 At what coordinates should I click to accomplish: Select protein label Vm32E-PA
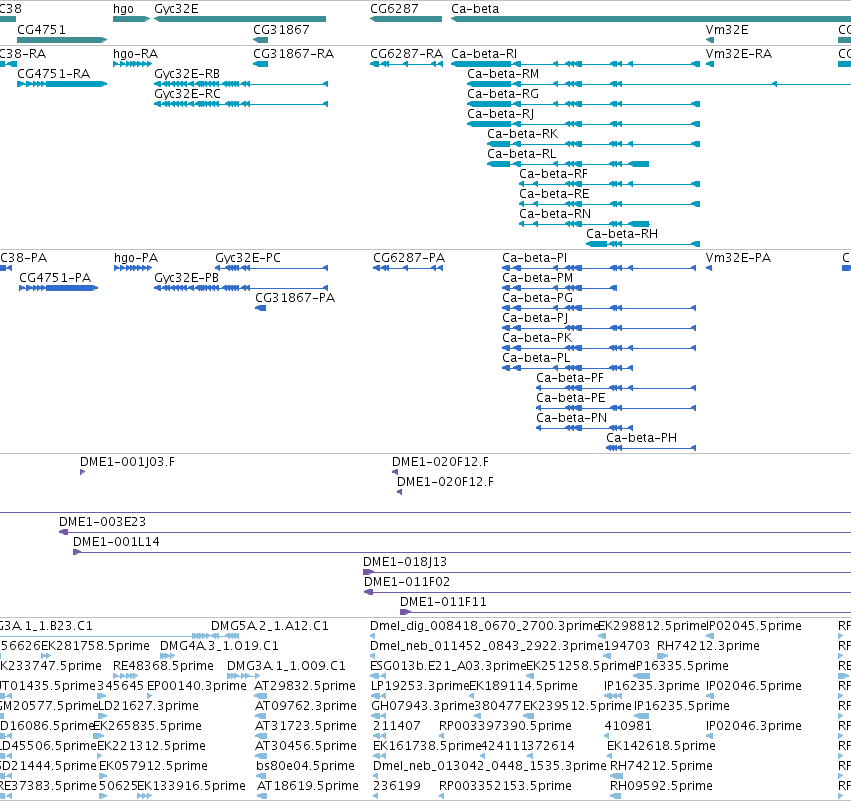(x=738, y=258)
